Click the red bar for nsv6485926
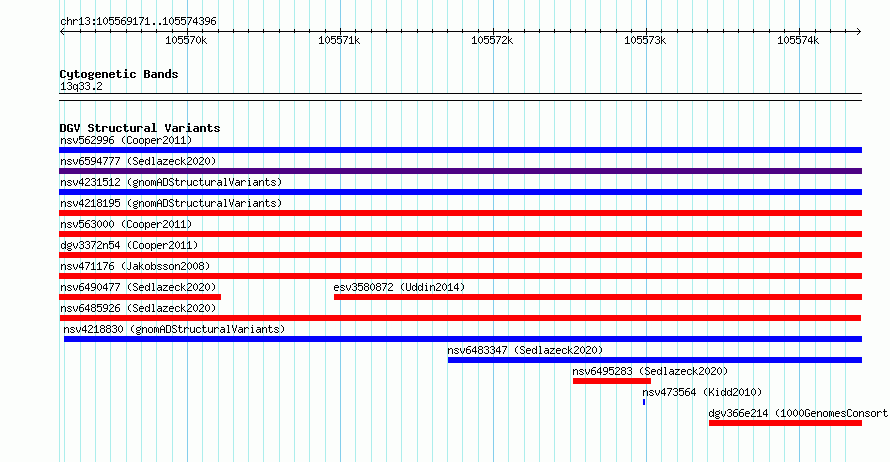The width and height of the screenshot is (890, 462). click(x=460, y=318)
